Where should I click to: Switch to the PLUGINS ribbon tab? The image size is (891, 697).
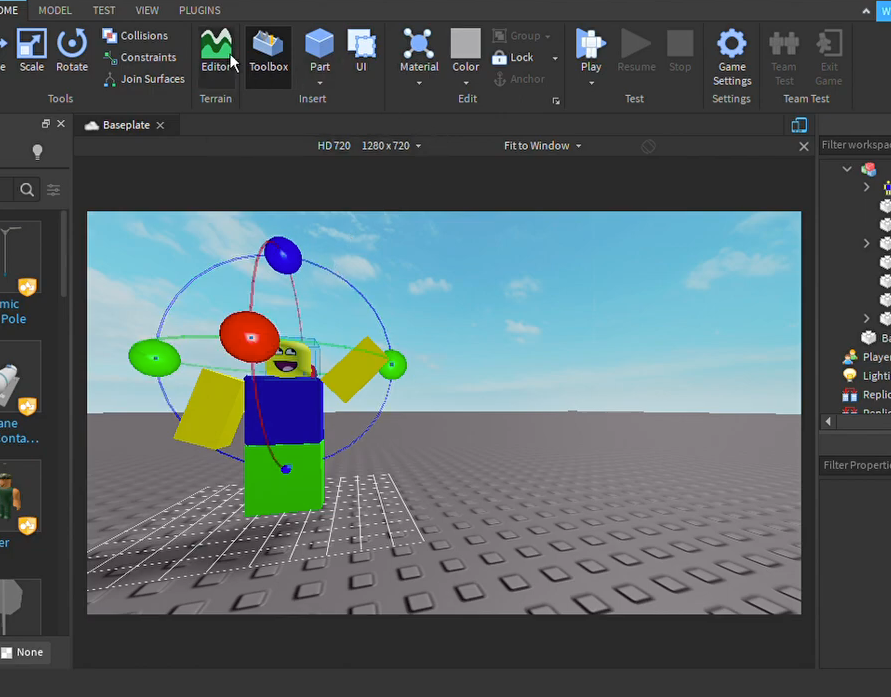point(199,10)
